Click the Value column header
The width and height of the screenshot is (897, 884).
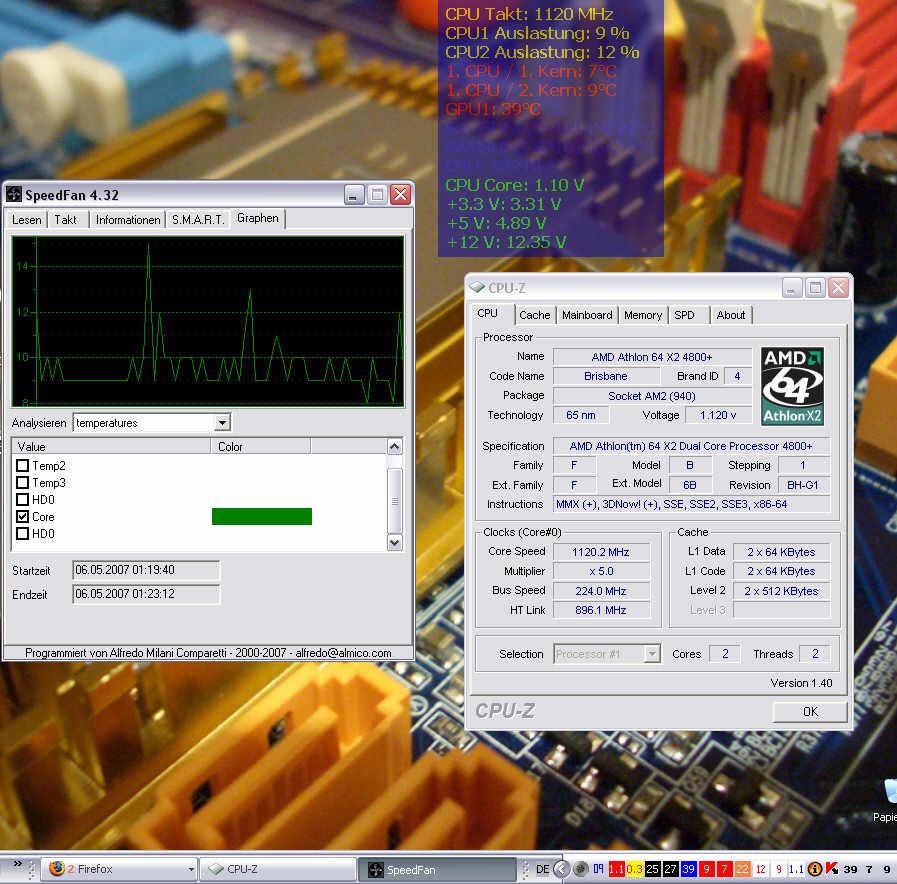(x=112, y=446)
